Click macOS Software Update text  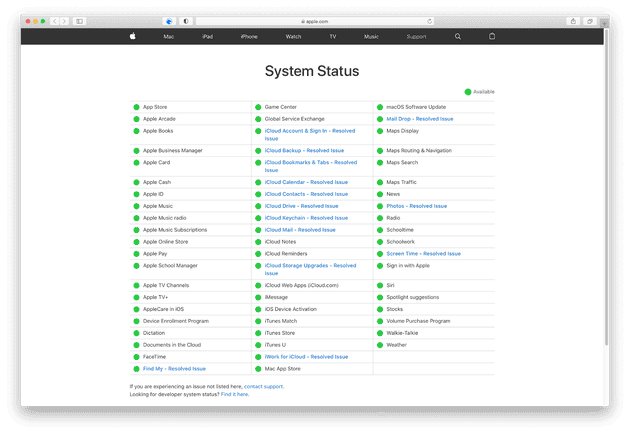(x=416, y=107)
